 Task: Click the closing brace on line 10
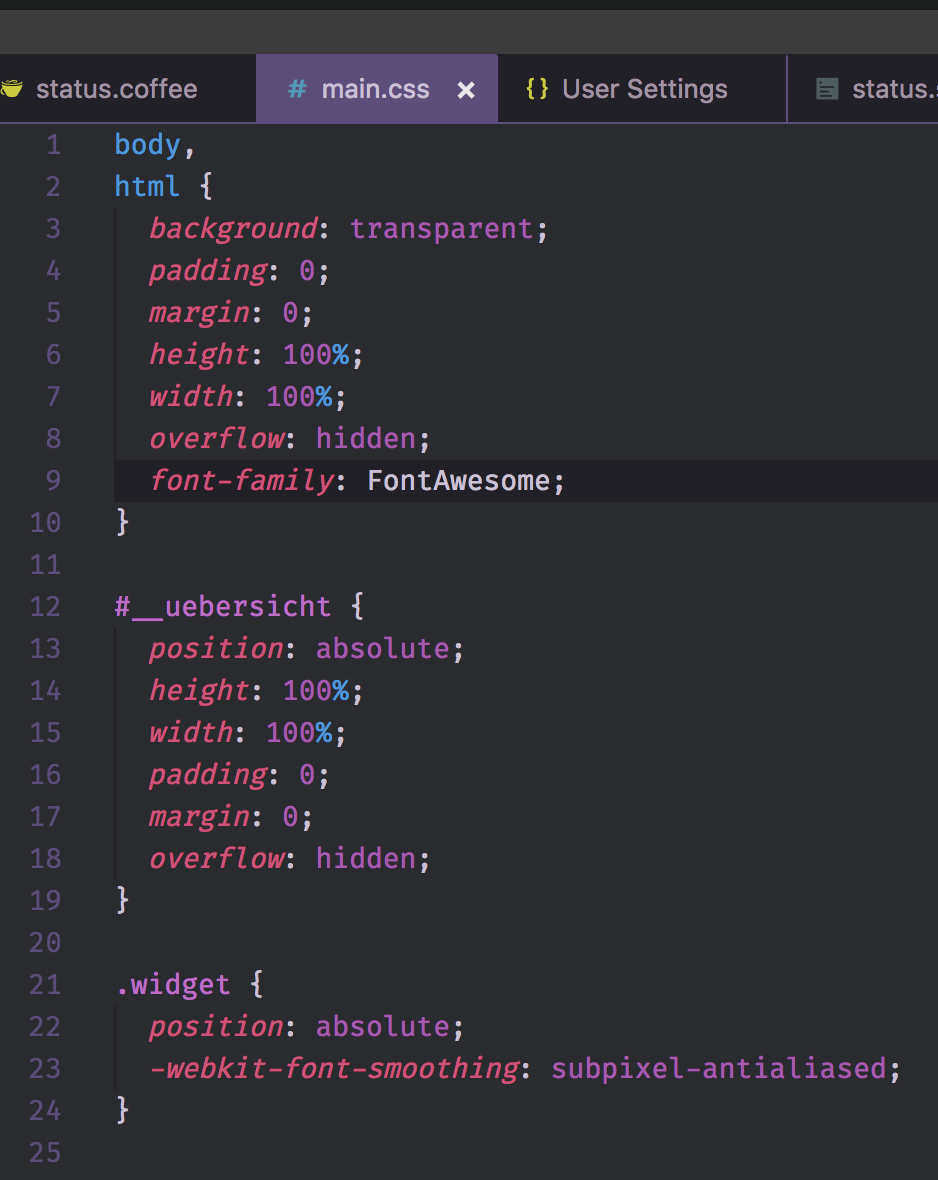[x=123, y=522]
